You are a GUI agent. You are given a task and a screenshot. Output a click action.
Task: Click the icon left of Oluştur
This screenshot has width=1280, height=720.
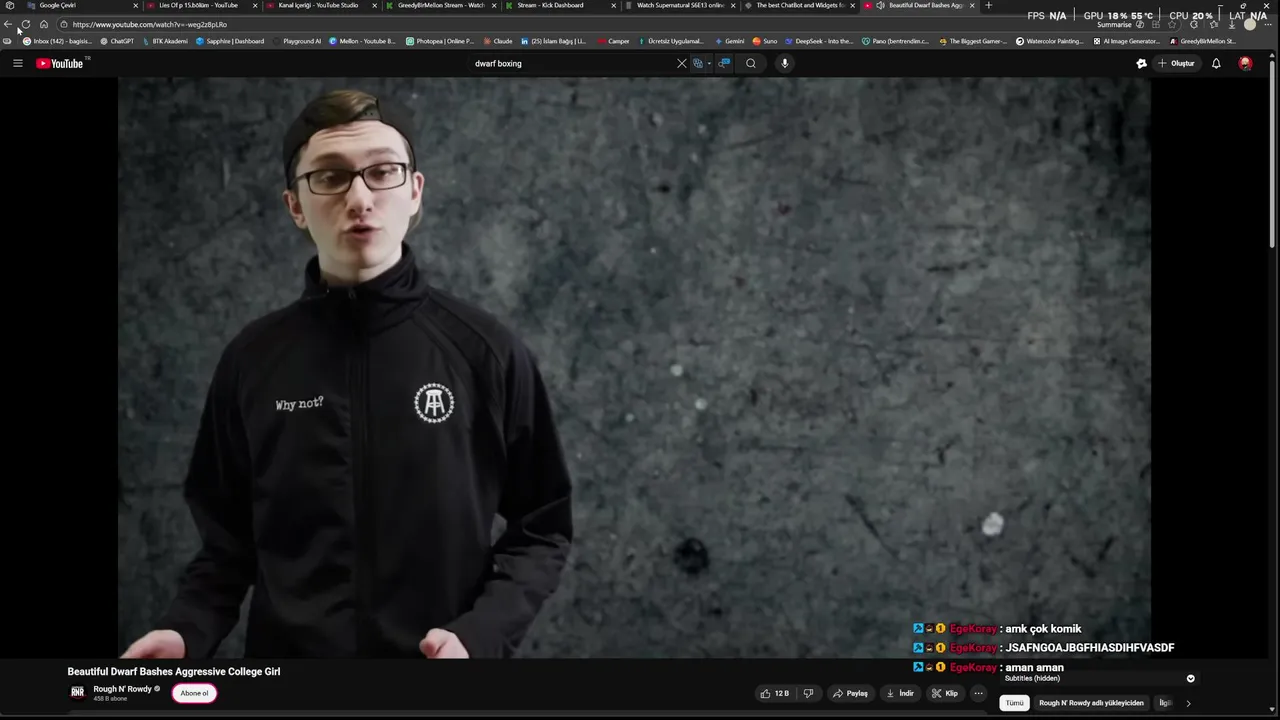(x=1141, y=63)
